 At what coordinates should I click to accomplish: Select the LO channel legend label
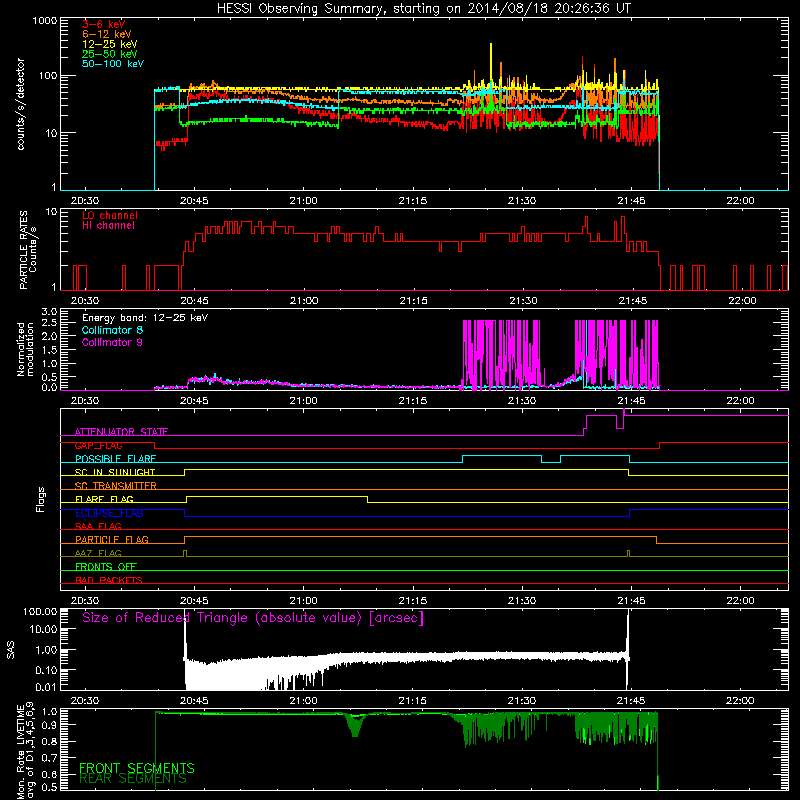pyautogui.click(x=110, y=215)
